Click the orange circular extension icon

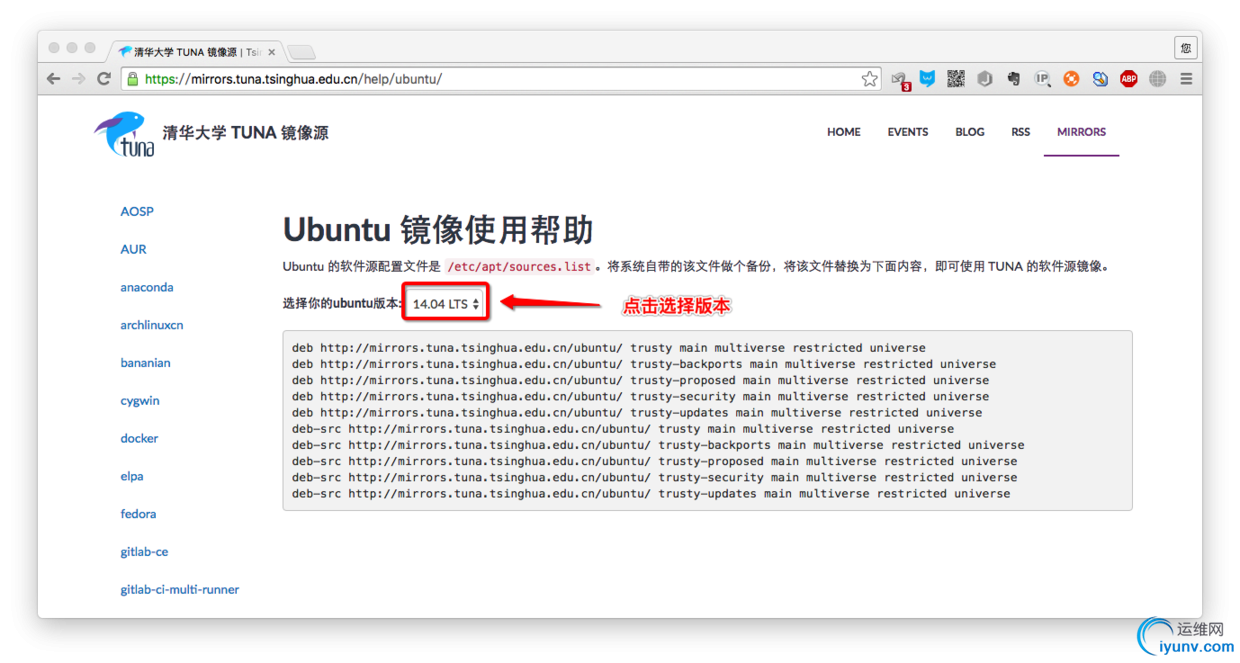point(1071,78)
